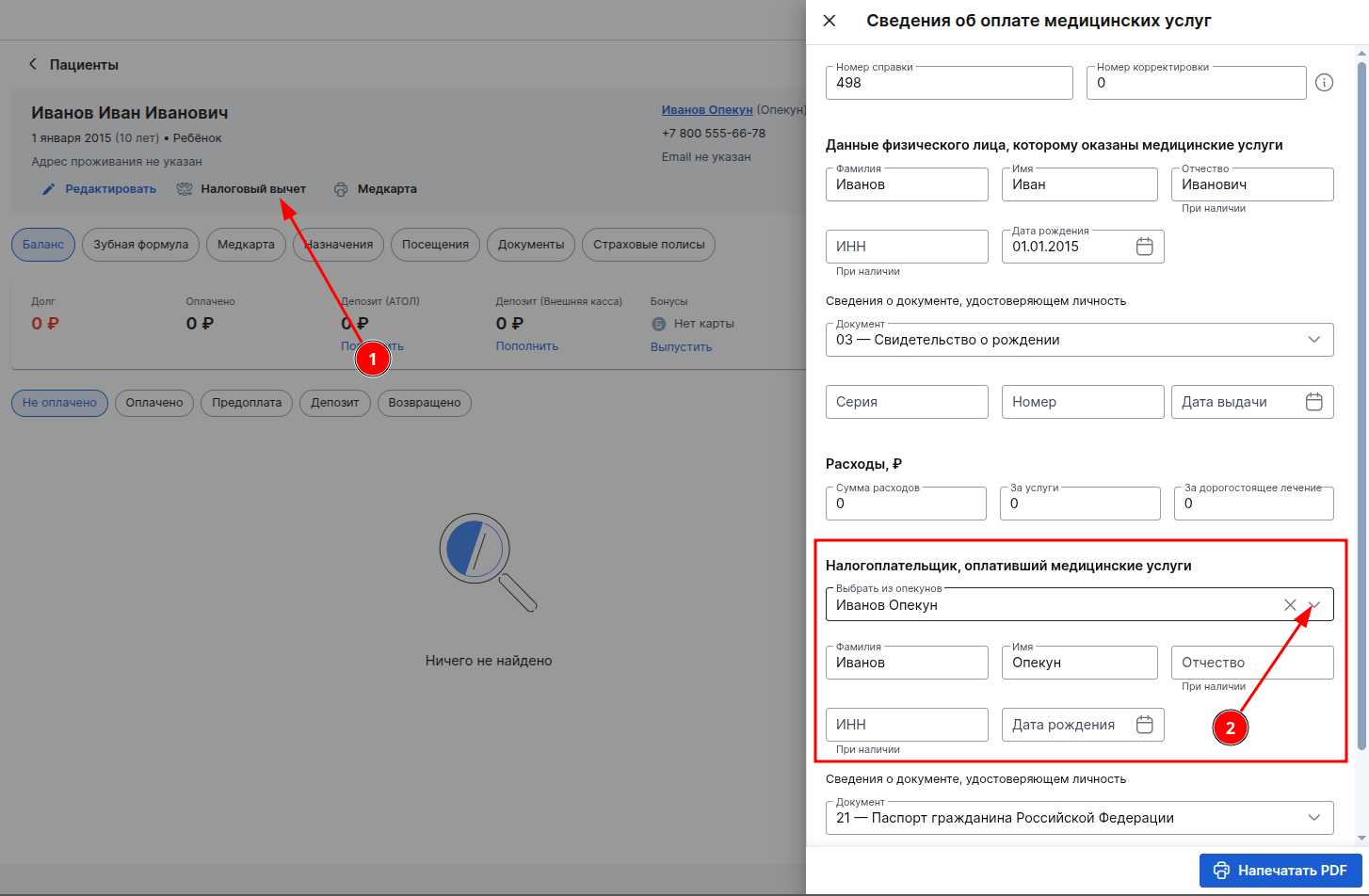Open the 21 — Паспорт гражданина dropdown
Viewport: 1369px width, 896px height.
pos(1080,818)
